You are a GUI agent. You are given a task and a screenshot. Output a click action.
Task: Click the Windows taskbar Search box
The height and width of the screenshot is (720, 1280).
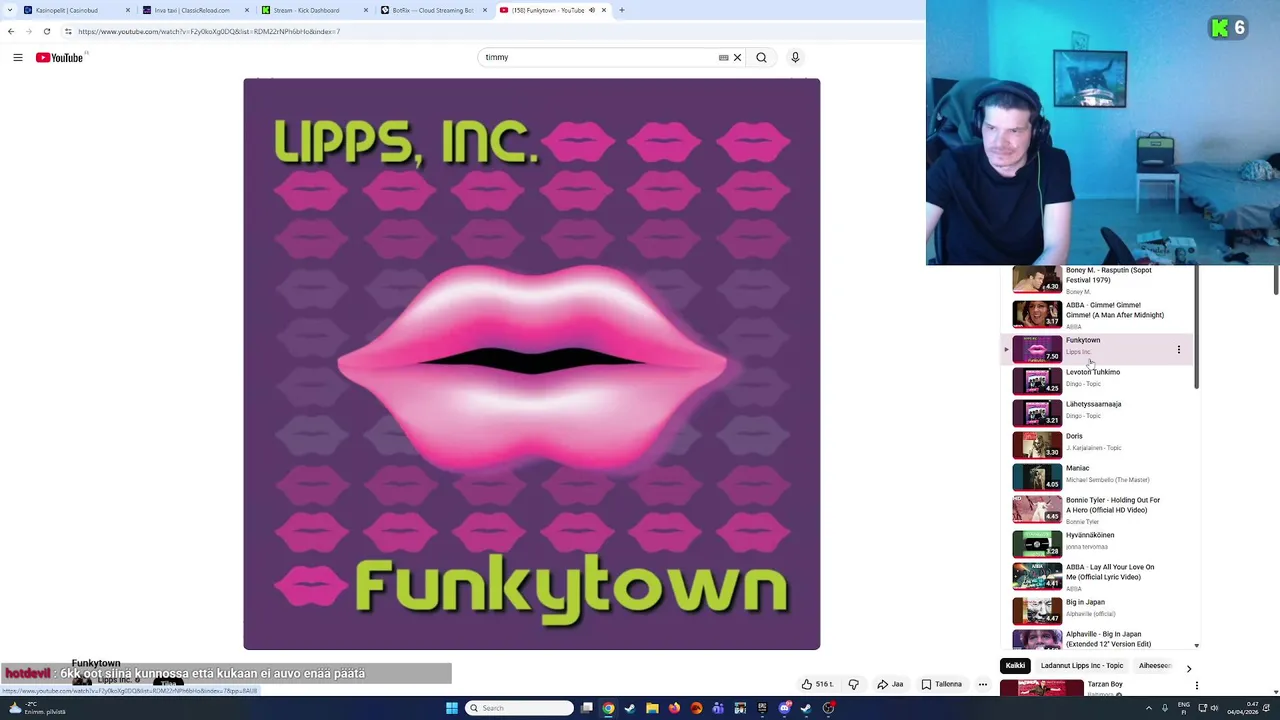pyautogui.click(x=520, y=708)
